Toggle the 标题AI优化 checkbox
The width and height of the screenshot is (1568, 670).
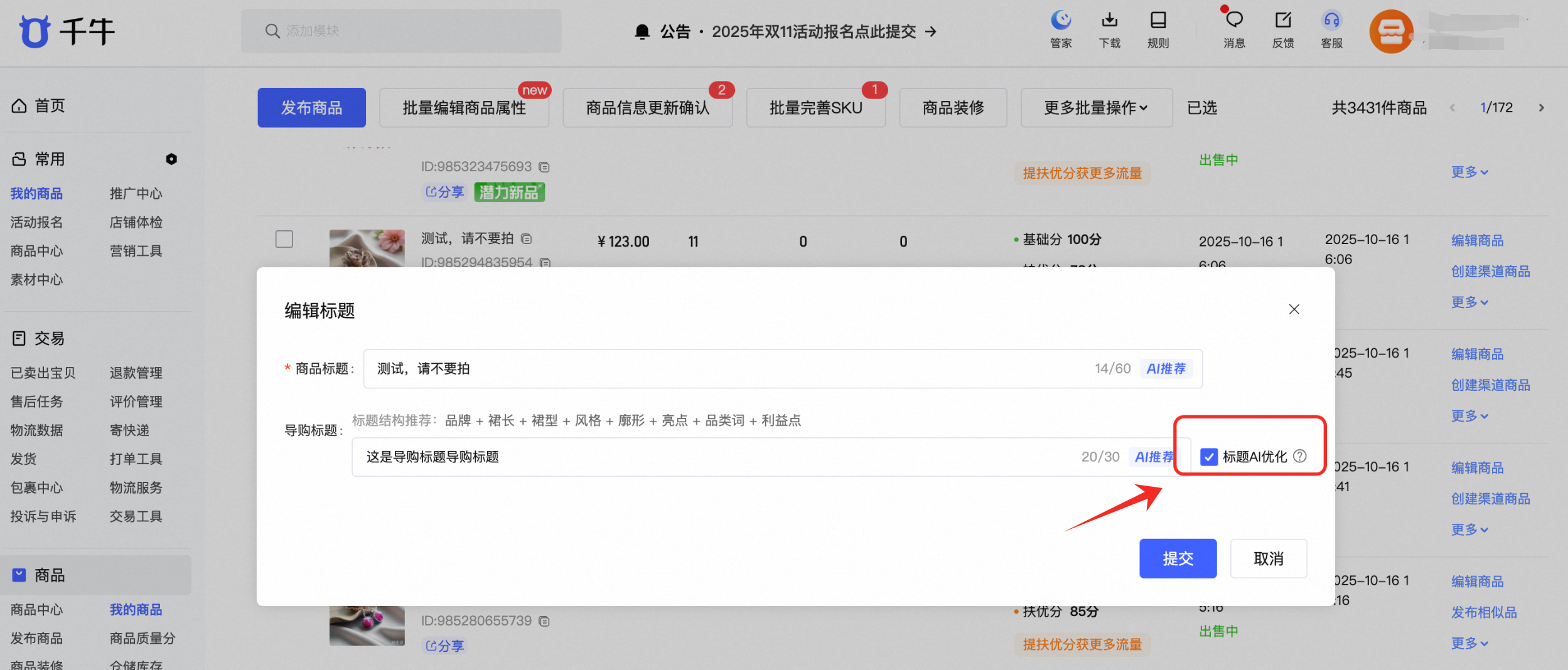coord(1208,457)
